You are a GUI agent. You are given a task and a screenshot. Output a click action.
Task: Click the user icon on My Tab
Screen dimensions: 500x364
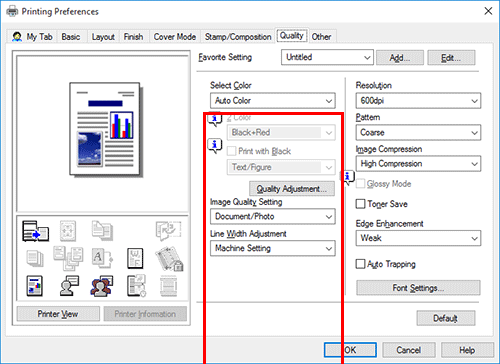[17, 36]
